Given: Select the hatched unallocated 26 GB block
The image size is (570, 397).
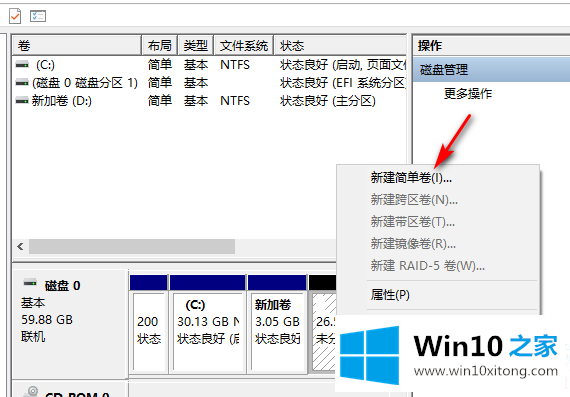Looking at the screenshot, I should [322, 324].
